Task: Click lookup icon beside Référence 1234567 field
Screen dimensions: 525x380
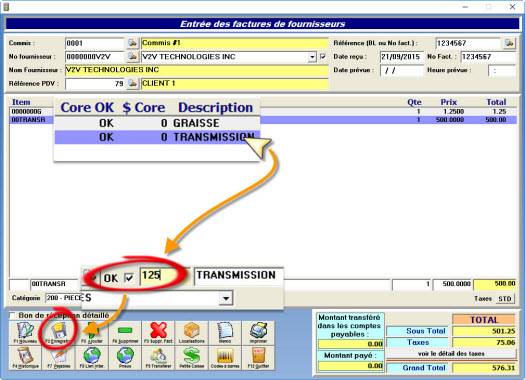Action: coord(509,43)
